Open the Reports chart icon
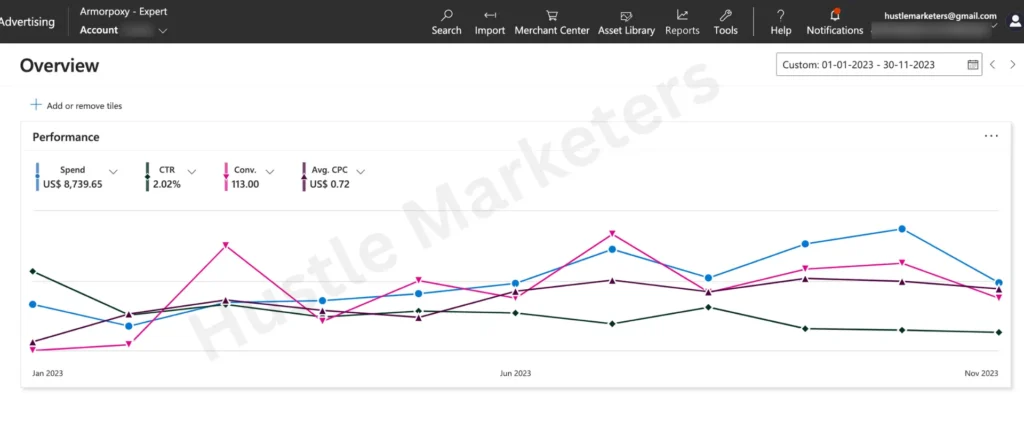 click(682, 15)
